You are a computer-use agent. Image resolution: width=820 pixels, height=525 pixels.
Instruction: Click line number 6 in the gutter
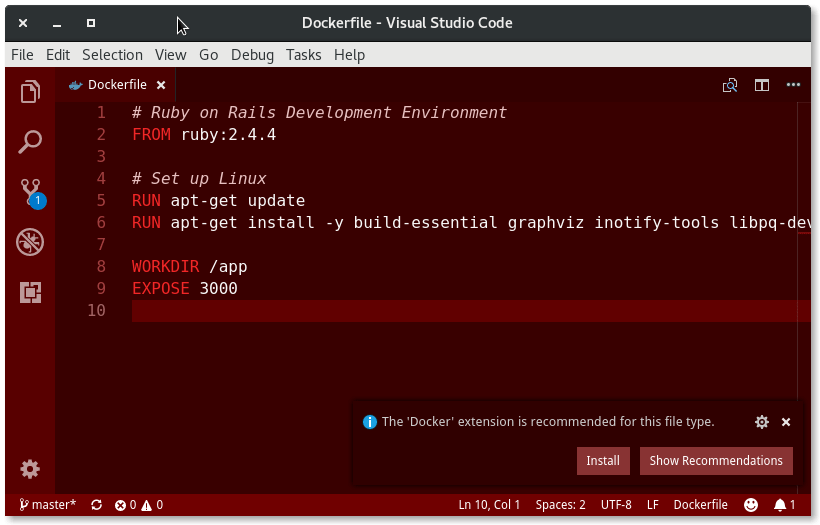(x=101, y=223)
